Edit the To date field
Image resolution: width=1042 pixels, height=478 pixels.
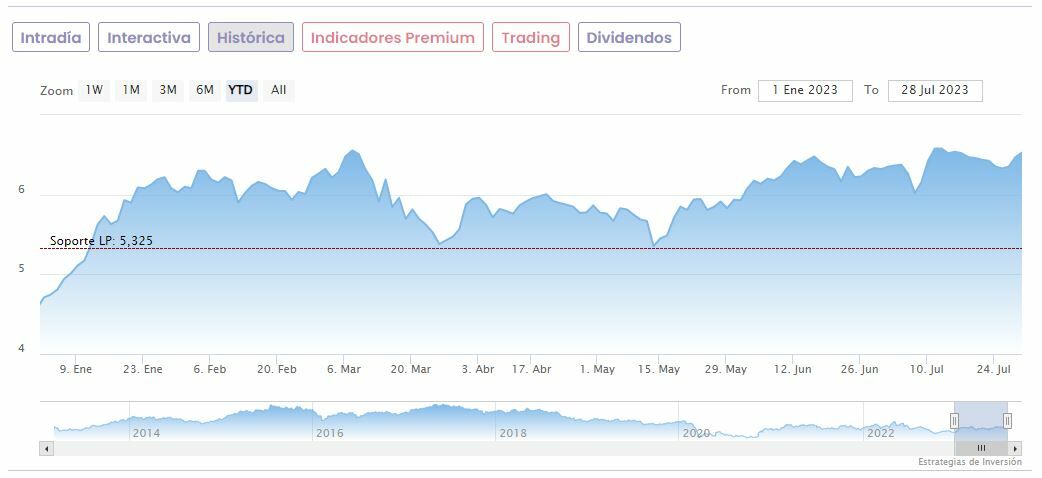tap(935, 90)
